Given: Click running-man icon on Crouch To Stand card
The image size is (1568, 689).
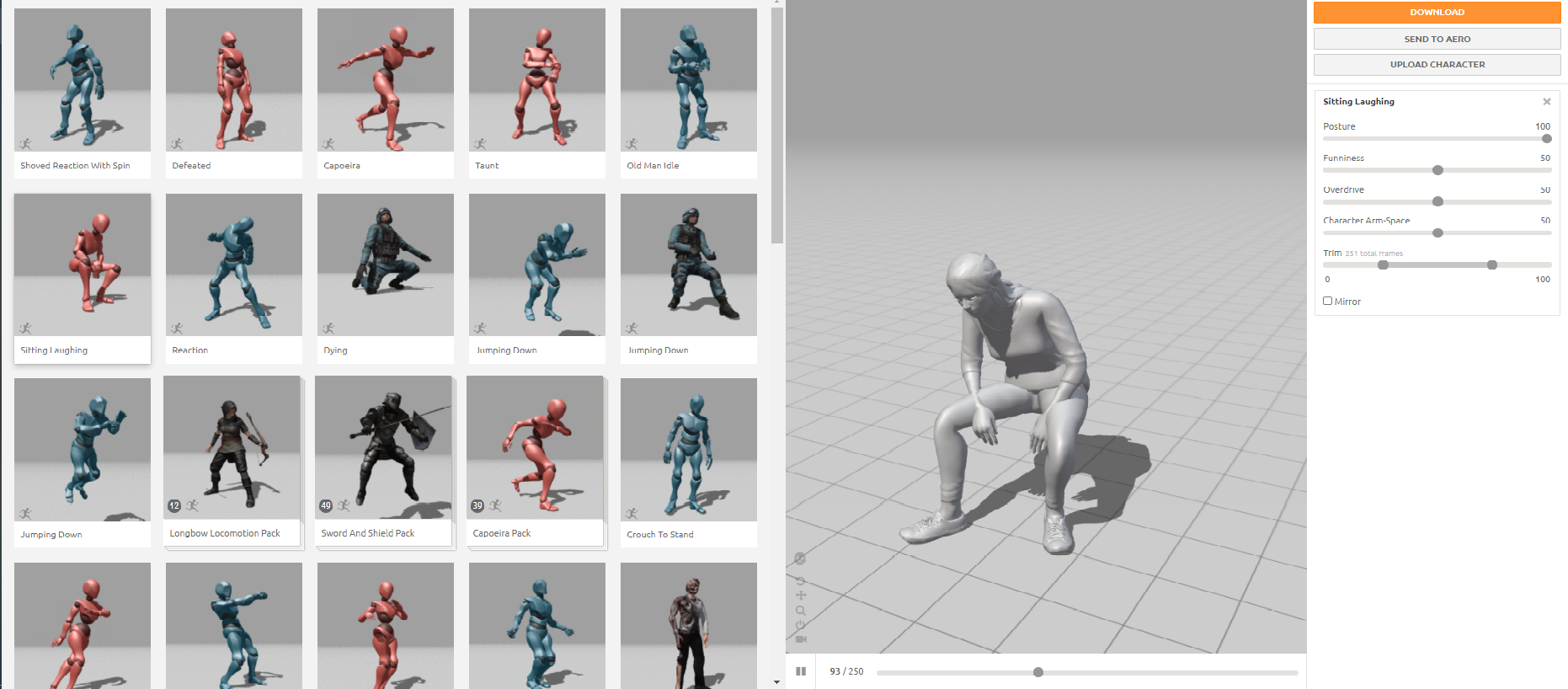Looking at the screenshot, I should click(x=632, y=513).
